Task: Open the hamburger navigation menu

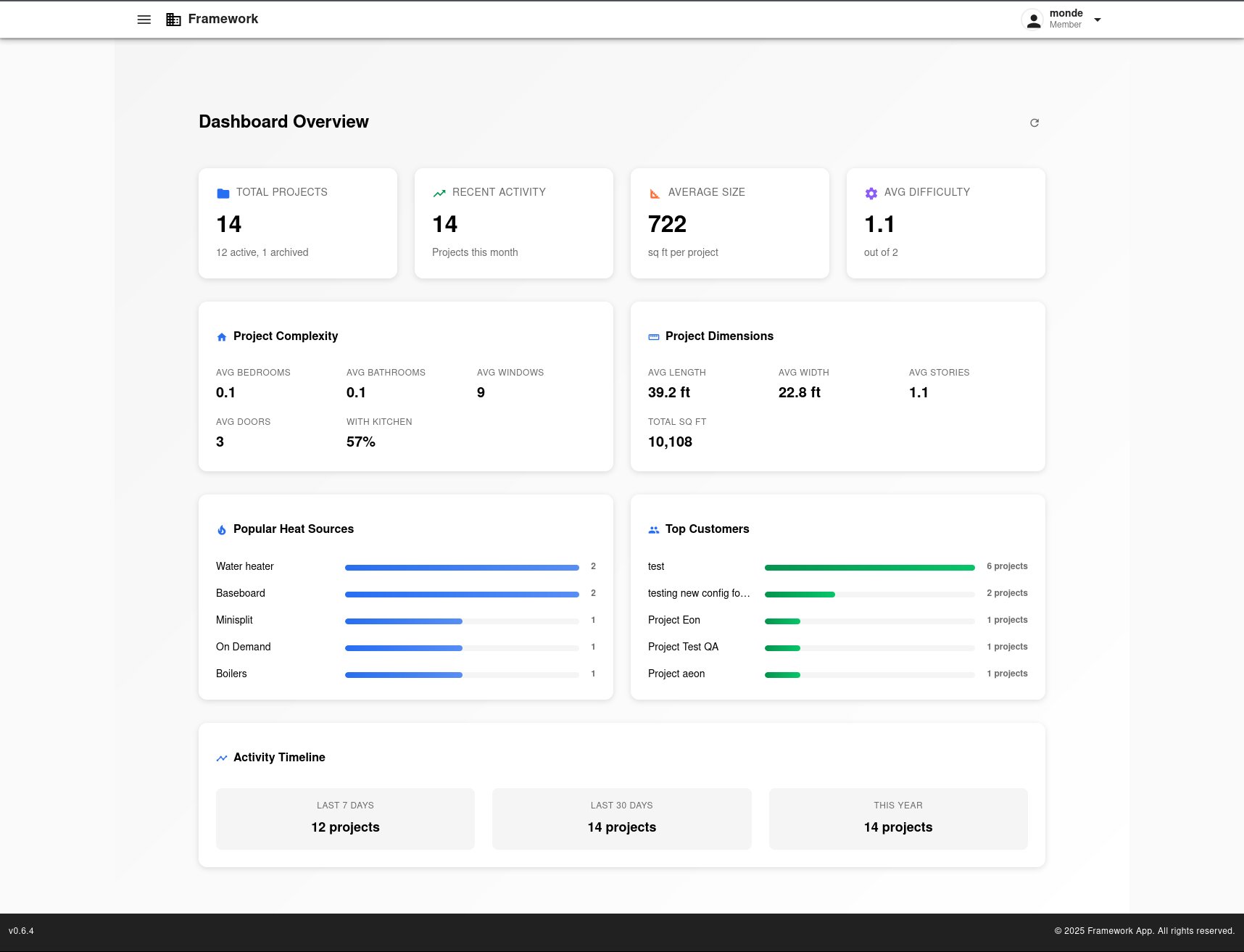Action: coord(144,20)
